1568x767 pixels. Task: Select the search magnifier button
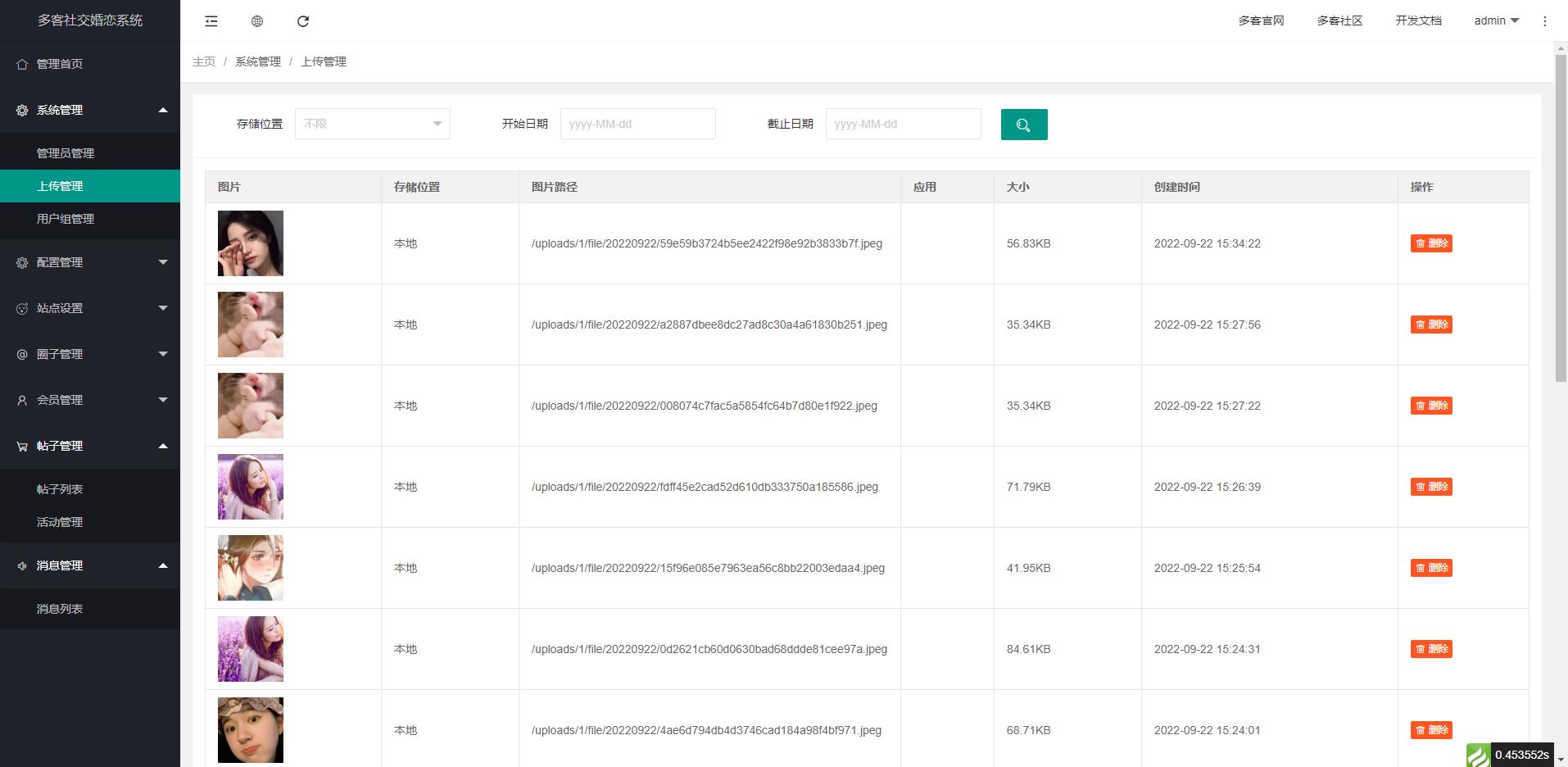1023,125
